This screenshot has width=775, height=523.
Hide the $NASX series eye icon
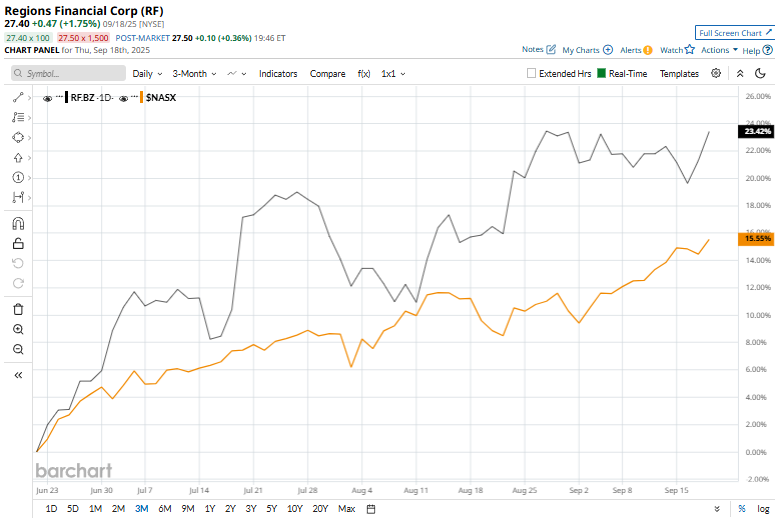tap(124, 98)
